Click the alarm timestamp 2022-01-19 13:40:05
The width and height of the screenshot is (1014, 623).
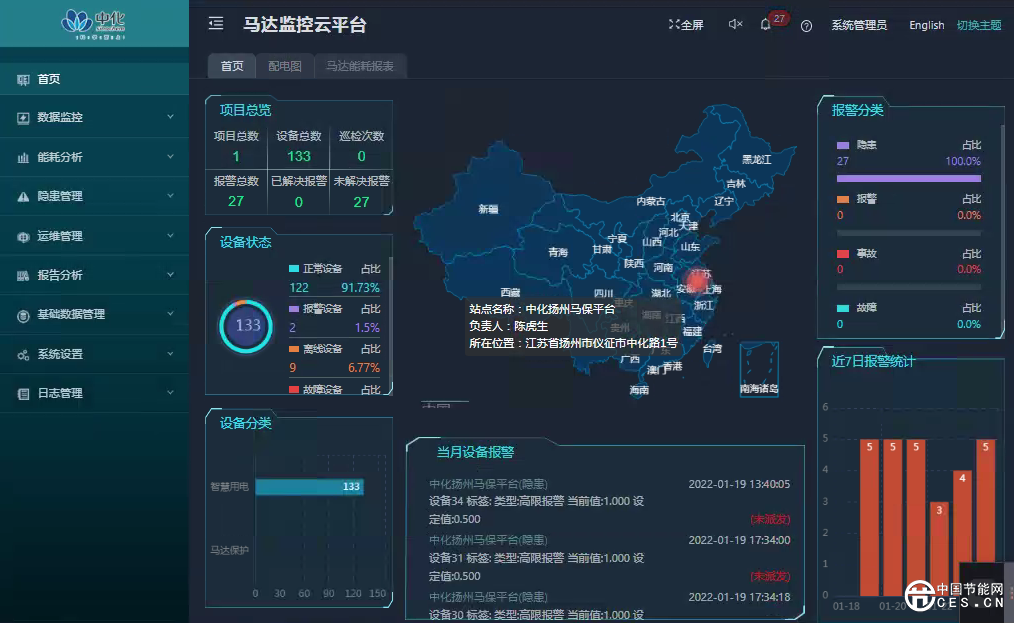pos(739,484)
